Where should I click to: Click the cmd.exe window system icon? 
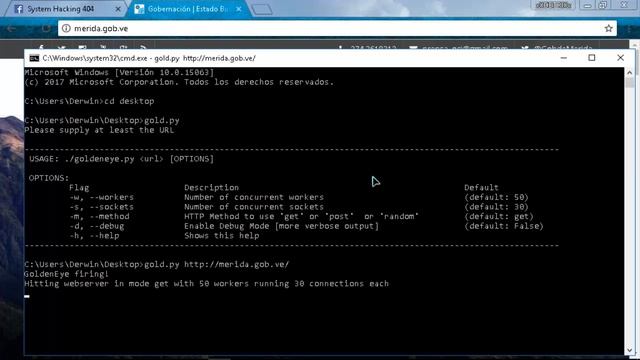[34, 58]
